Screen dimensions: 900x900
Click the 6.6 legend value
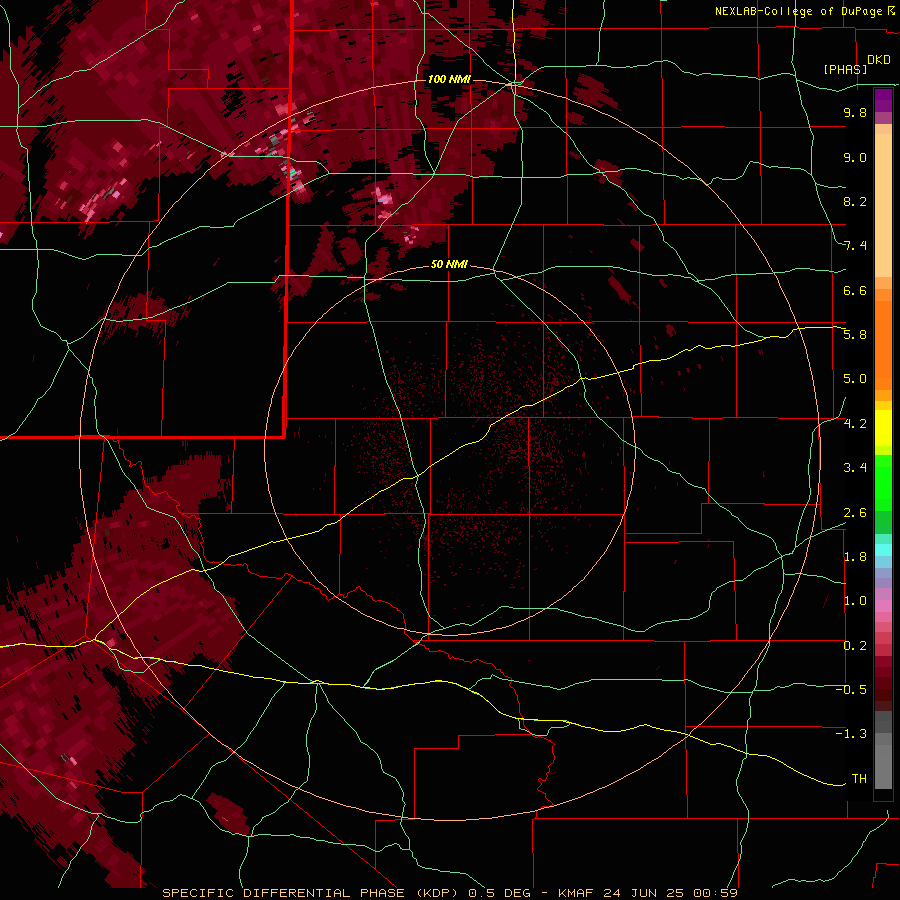tap(855, 290)
